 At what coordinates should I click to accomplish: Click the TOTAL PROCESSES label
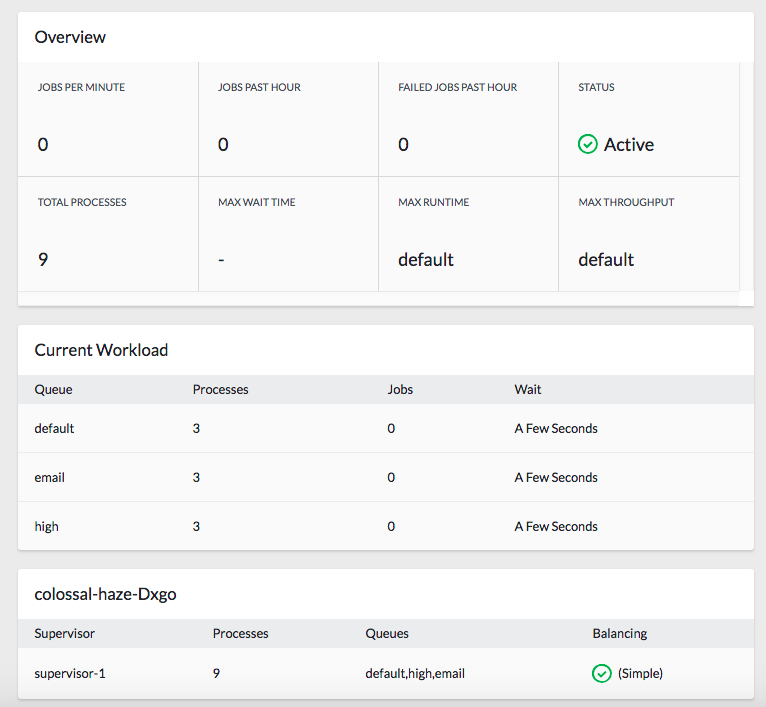82,202
